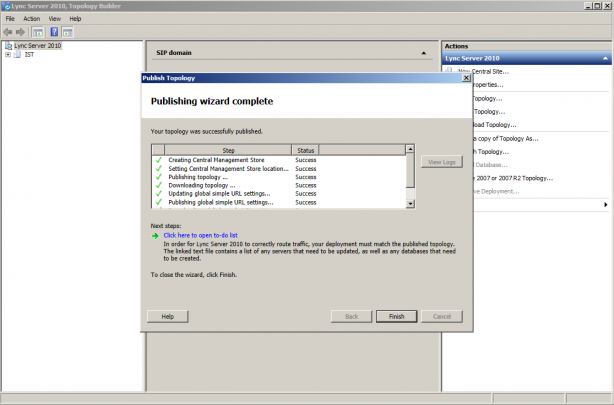Click checkmark beside Updating global simple URL settings
Screen dimensions: 614x405
tap(159, 193)
